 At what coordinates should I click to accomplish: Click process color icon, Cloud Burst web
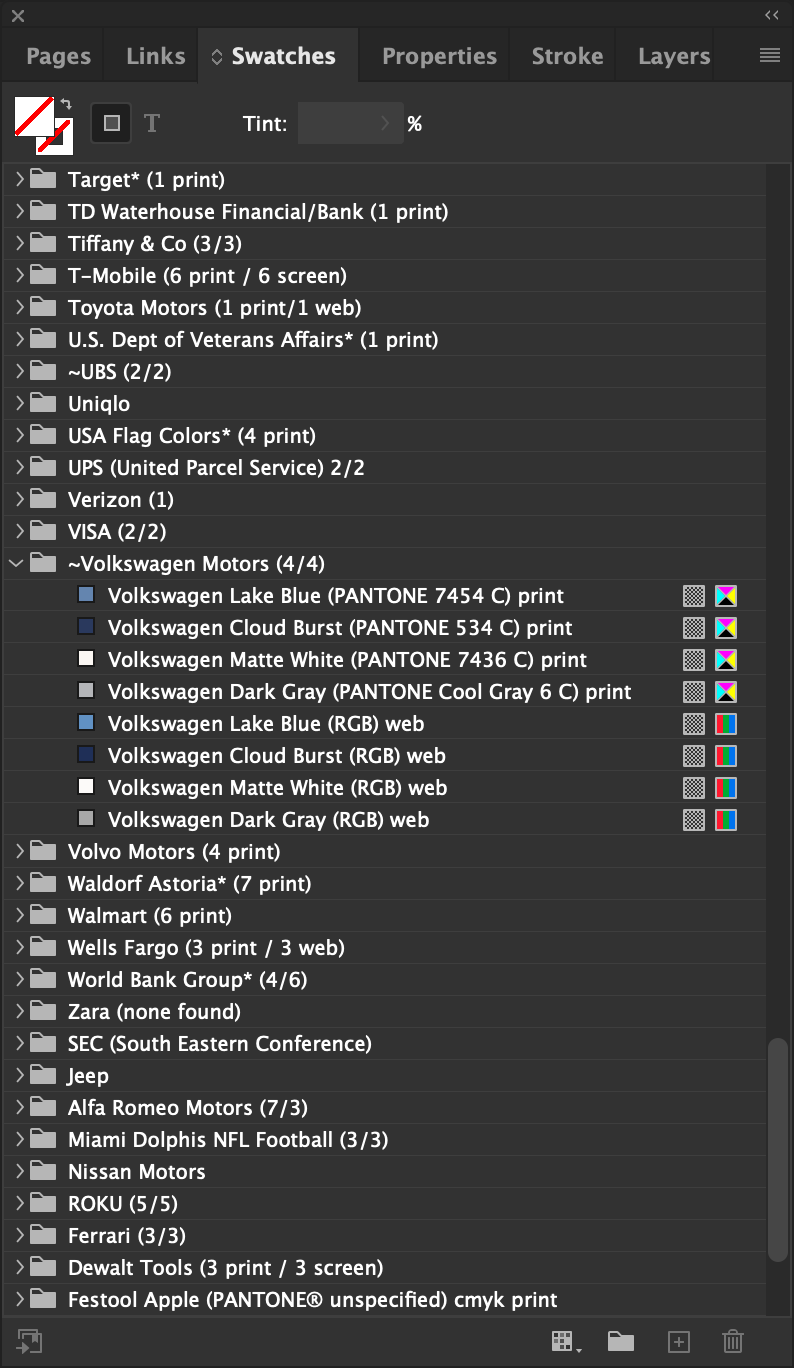point(693,757)
